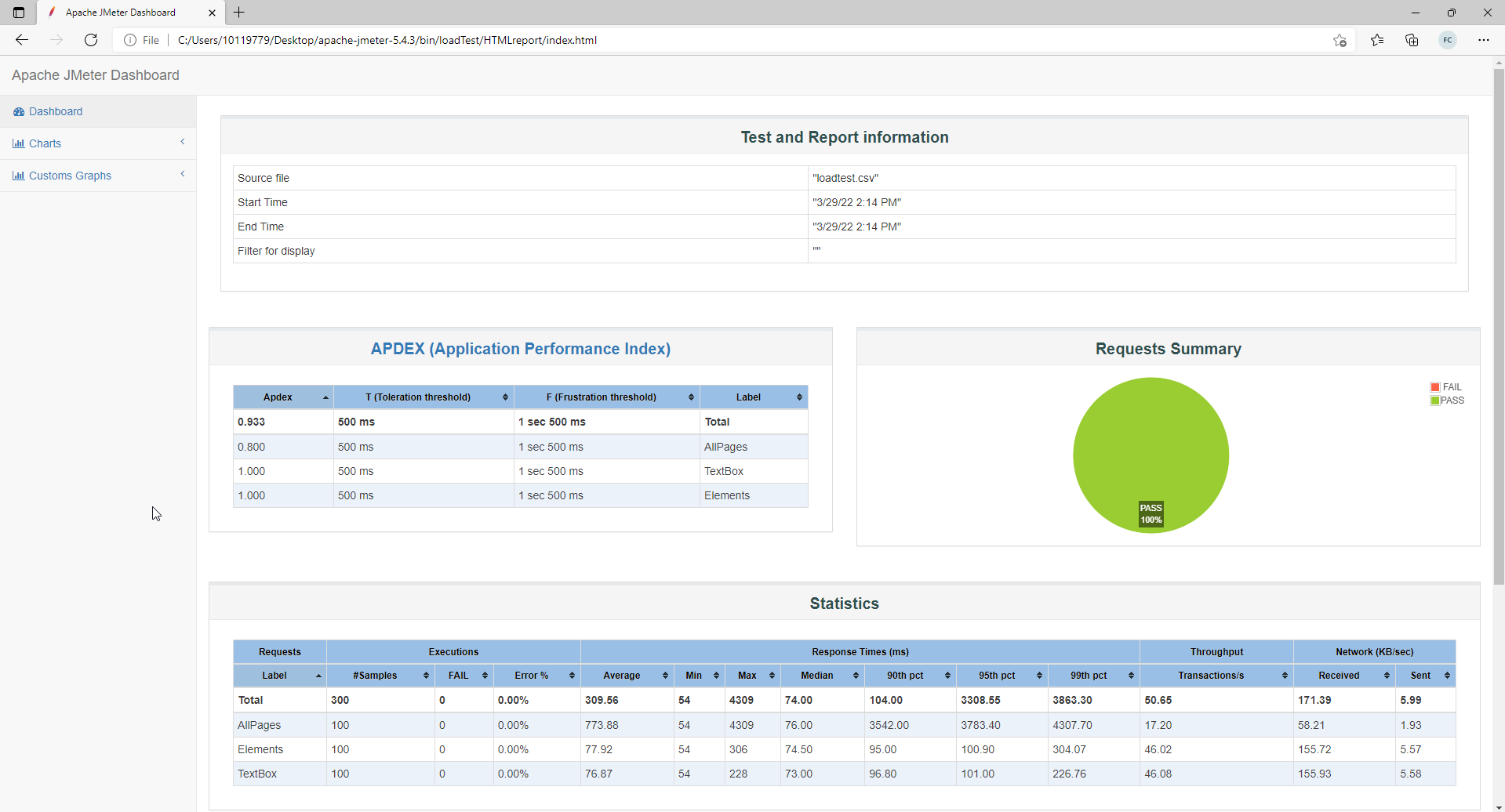Open browser Settings and more menu
The width and height of the screenshot is (1505, 812).
(1484, 40)
